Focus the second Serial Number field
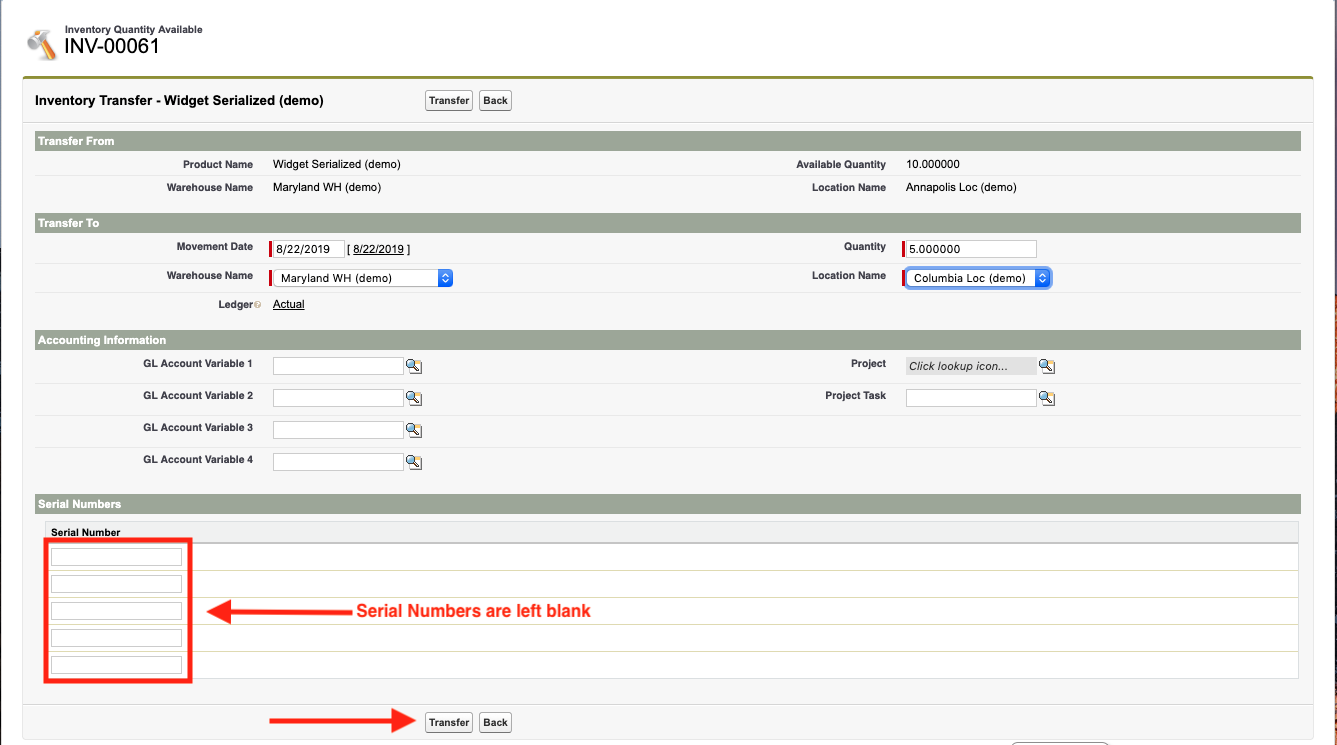This screenshot has height=745, width=1337. coord(116,584)
